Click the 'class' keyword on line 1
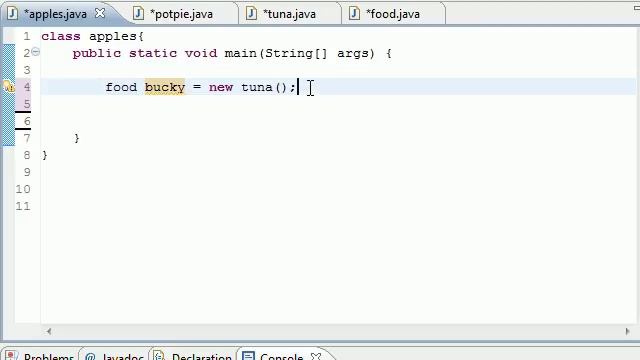Image resolution: width=640 pixels, height=360 pixels. click(x=61, y=36)
